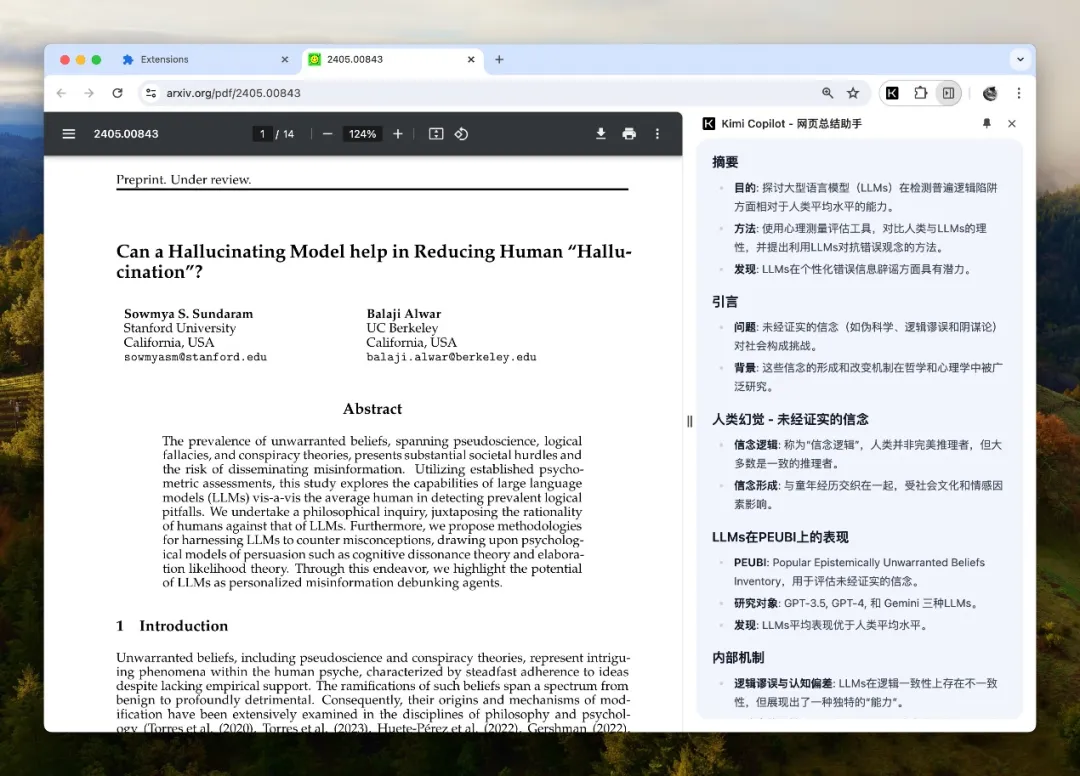The image size is (1080, 776).
Task: Increase zoom with the plus control
Action: coord(397,133)
